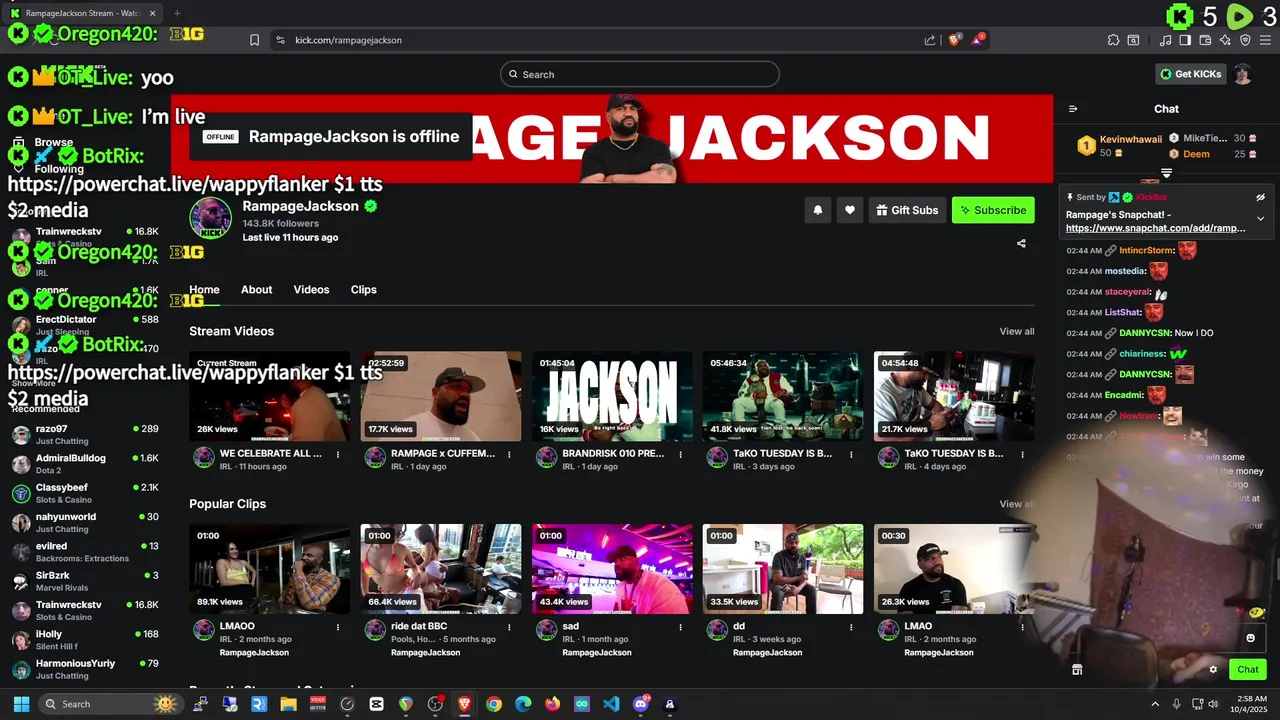Open options for BRANDRISK 010 video
Viewport: 1280px width, 720px height.
(x=680, y=454)
